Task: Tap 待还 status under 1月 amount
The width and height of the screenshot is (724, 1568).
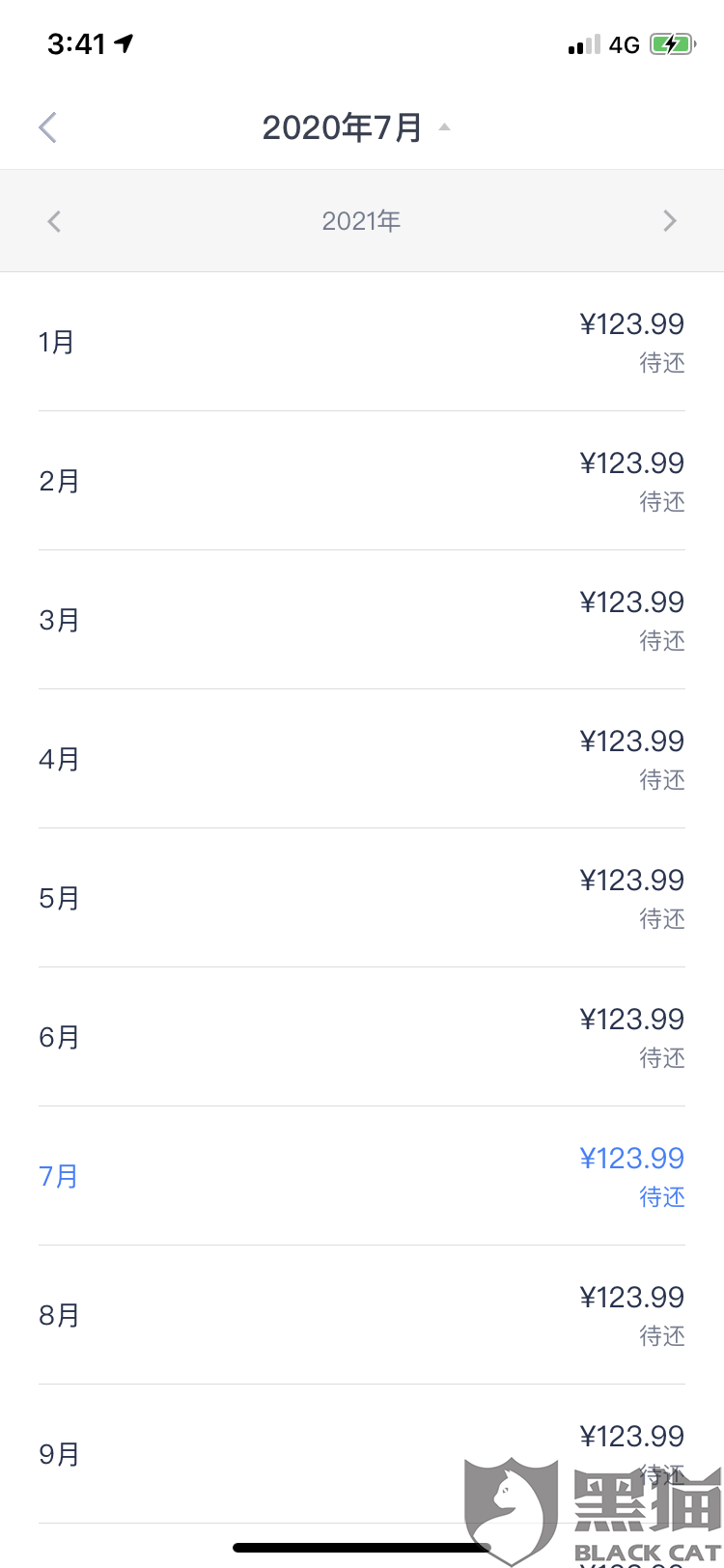Action: pos(662,363)
